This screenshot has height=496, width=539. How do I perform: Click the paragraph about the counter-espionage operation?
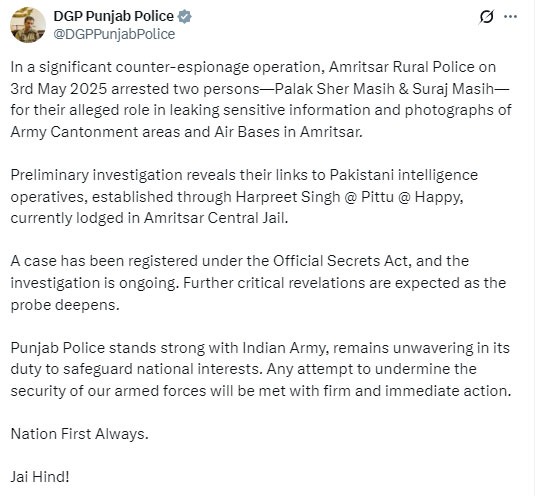(261, 99)
